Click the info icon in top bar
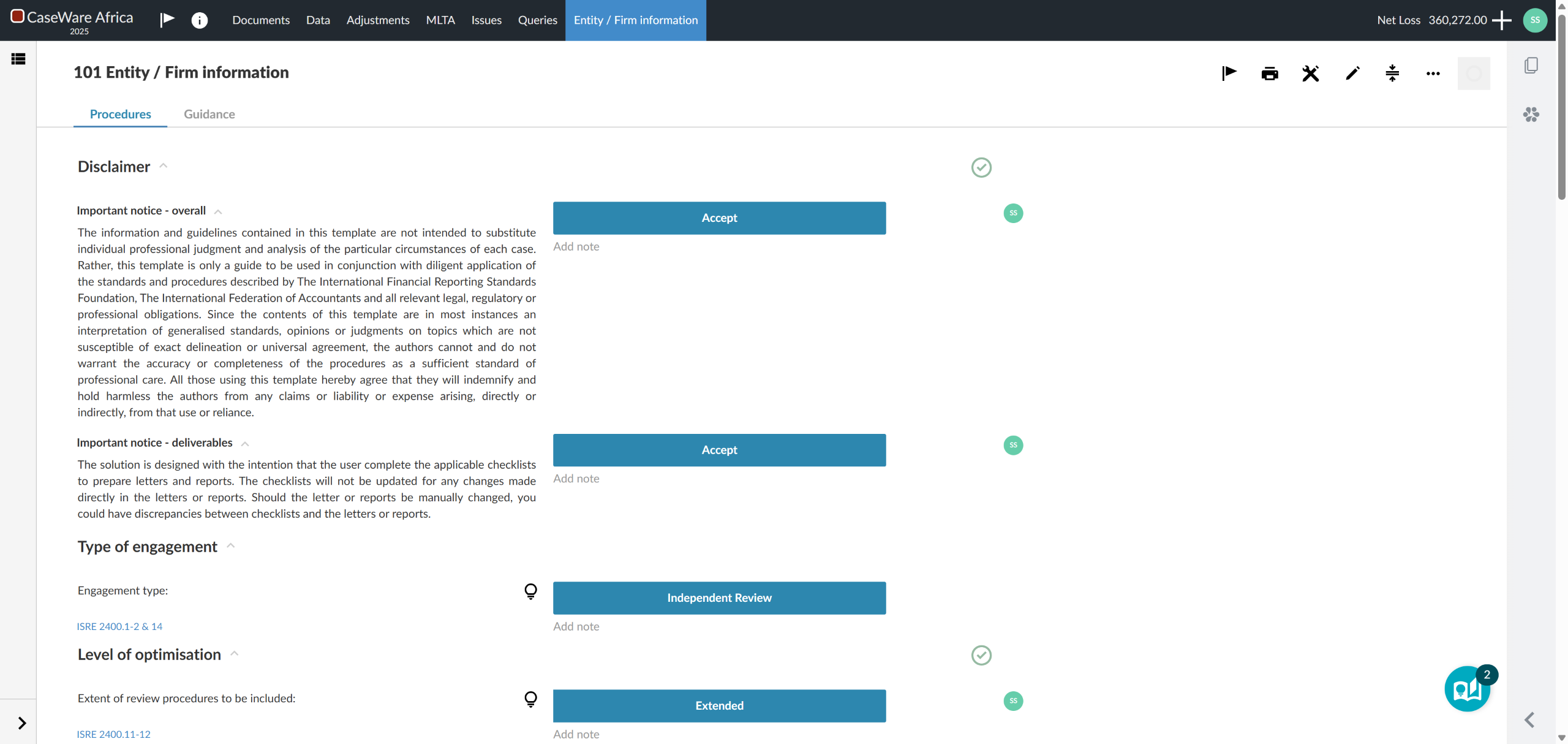Image resolution: width=1568 pixels, height=744 pixels. 199,20
